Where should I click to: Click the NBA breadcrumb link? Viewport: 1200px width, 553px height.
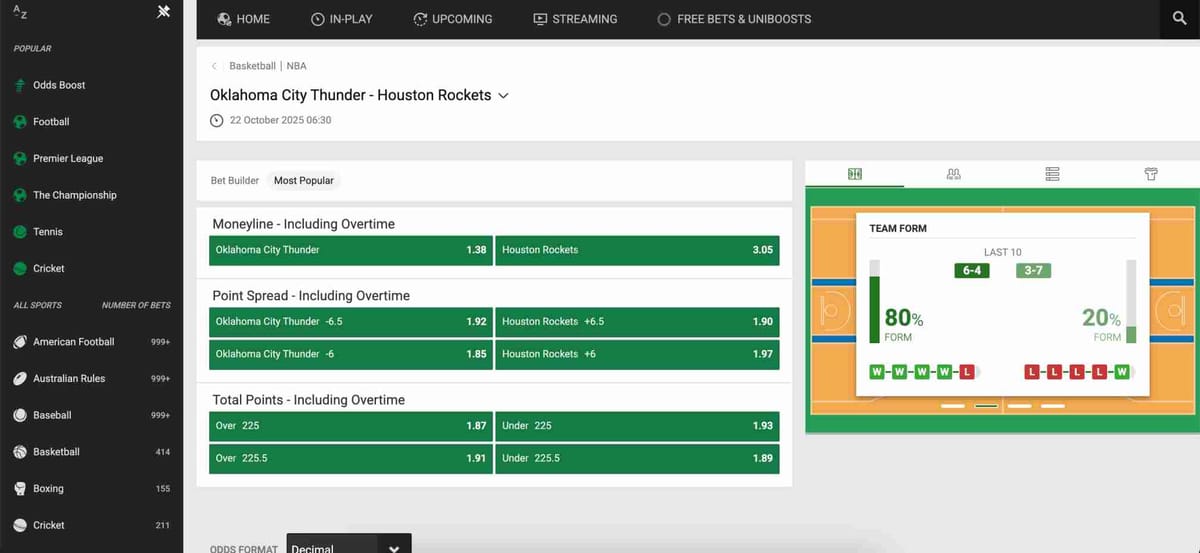pos(296,66)
